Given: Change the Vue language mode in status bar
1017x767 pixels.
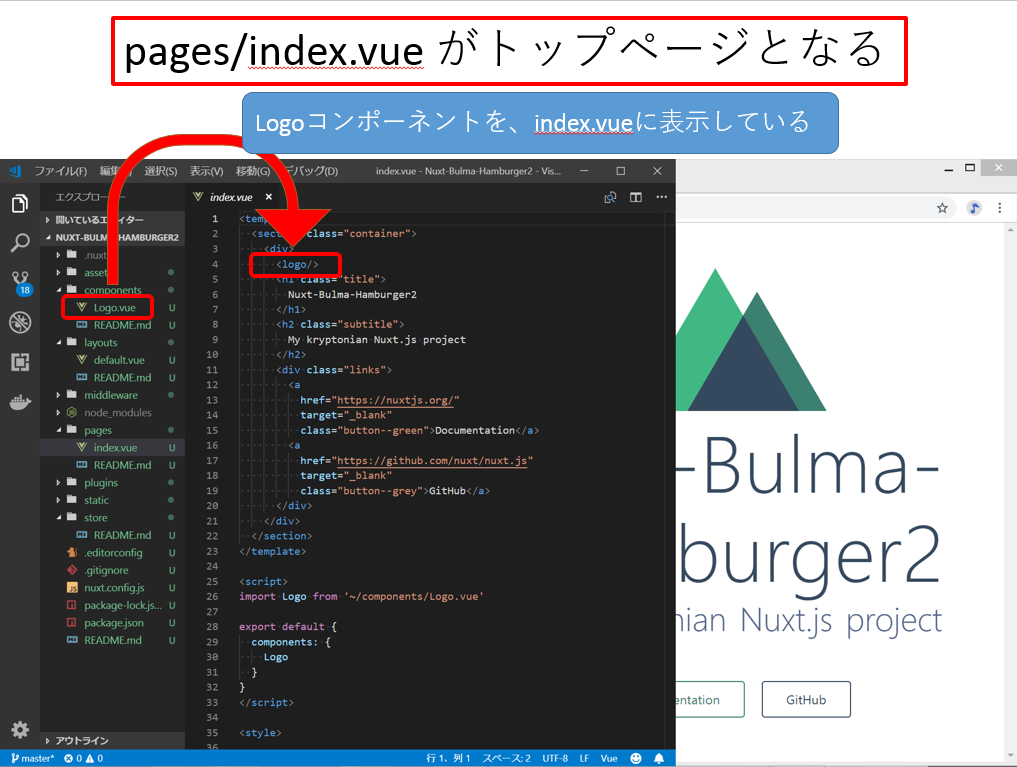Looking at the screenshot, I should [x=609, y=758].
